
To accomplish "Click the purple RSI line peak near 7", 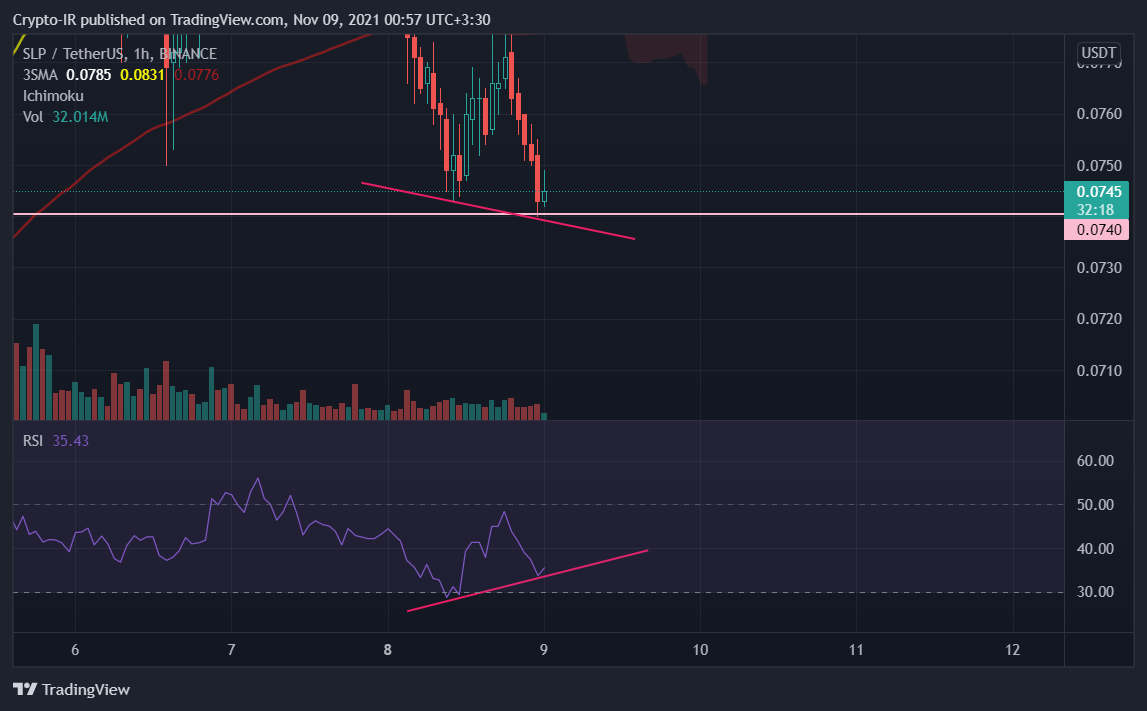I will 257,480.
